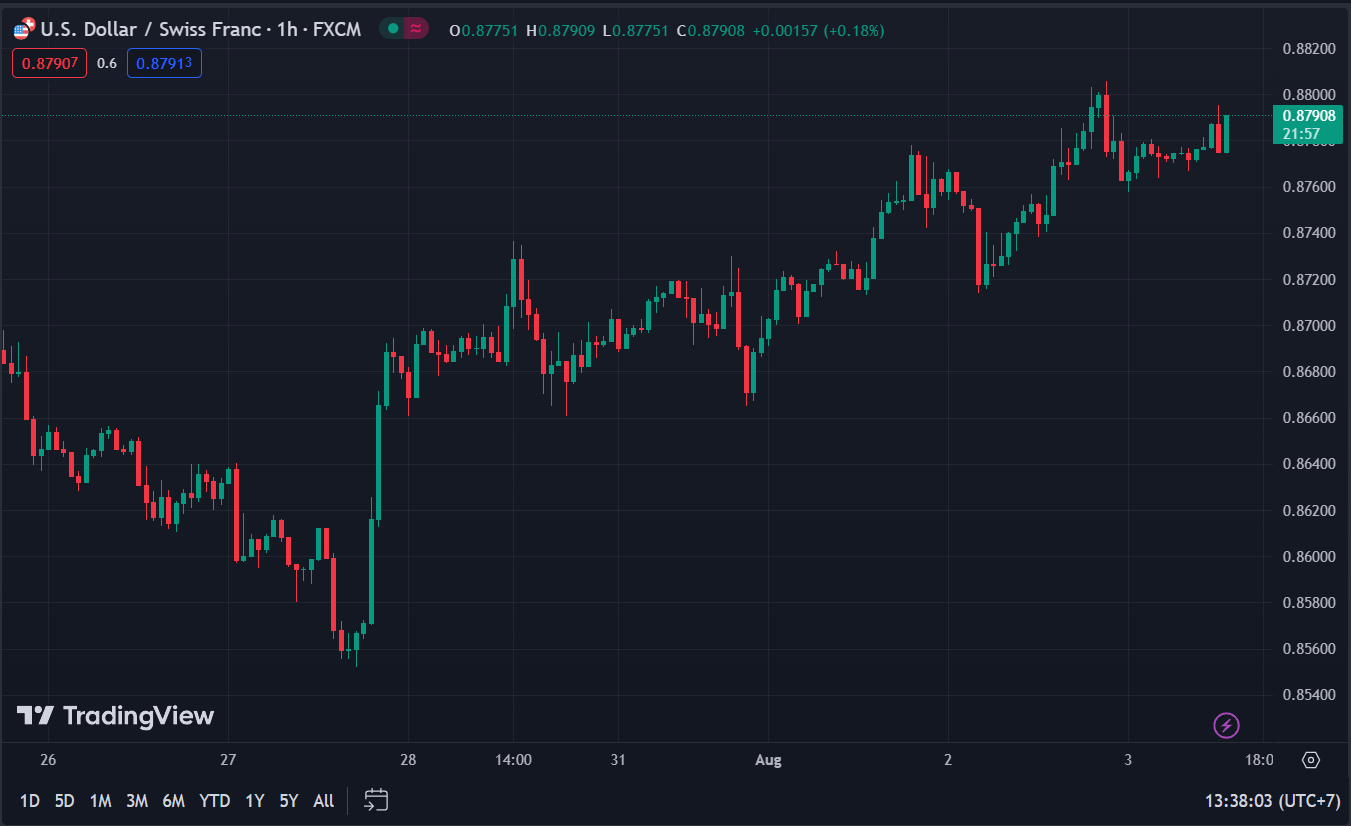Click the pink approximate-data indicator icon
The height and width of the screenshot is (826, 1351).
(415, 30)
